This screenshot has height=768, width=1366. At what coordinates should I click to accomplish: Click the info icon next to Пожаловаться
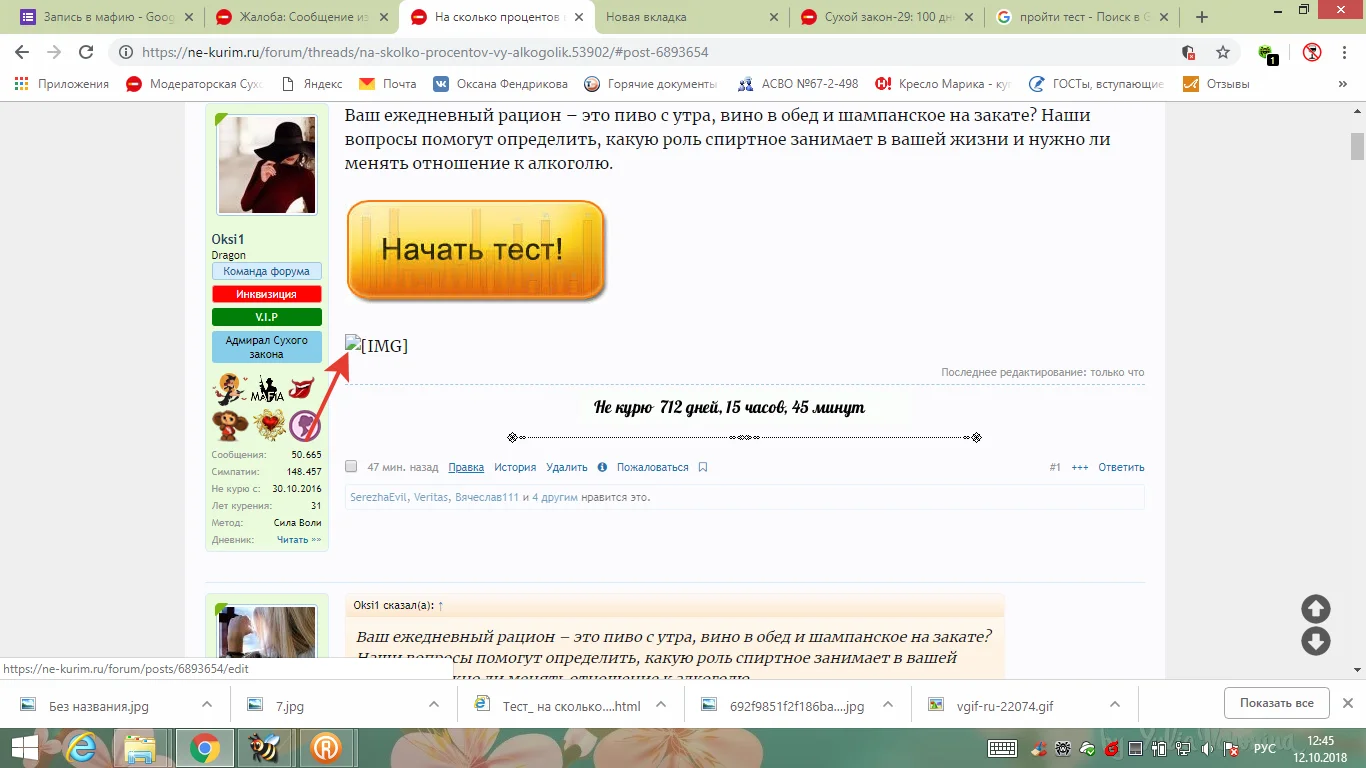pos(602,467)
